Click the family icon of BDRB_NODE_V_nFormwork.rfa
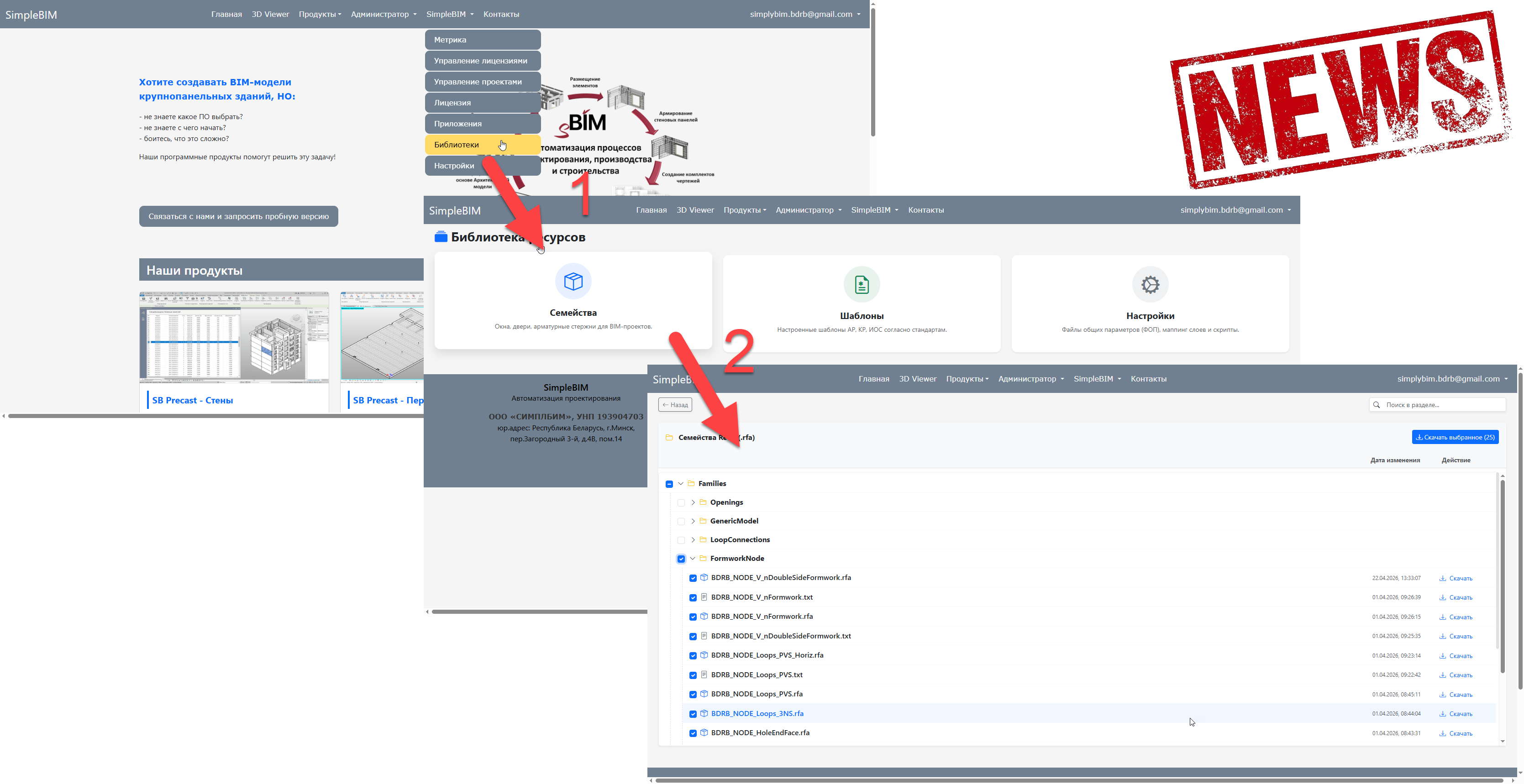 point(704,617)
